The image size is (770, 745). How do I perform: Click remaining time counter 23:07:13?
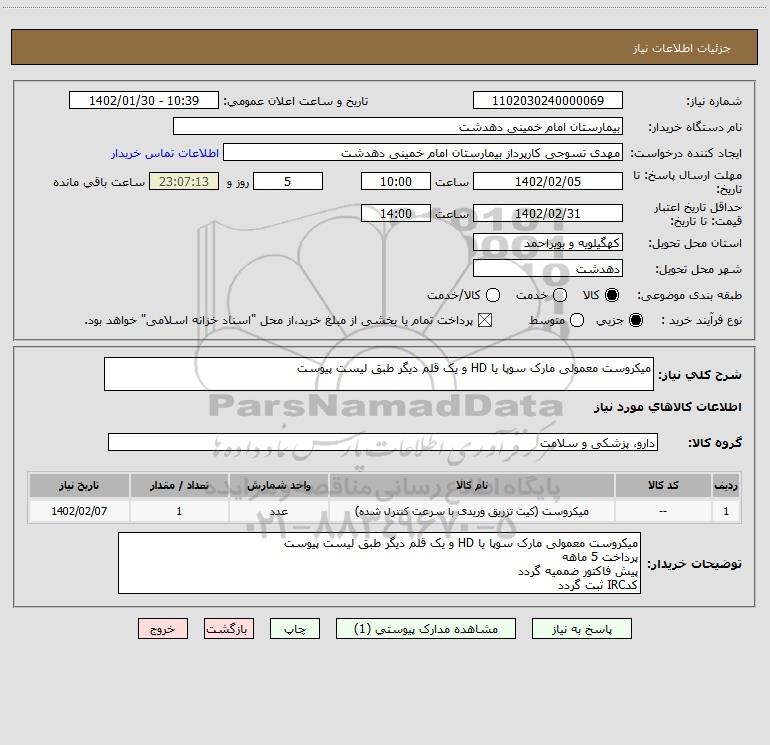click(x=184, y=181)
